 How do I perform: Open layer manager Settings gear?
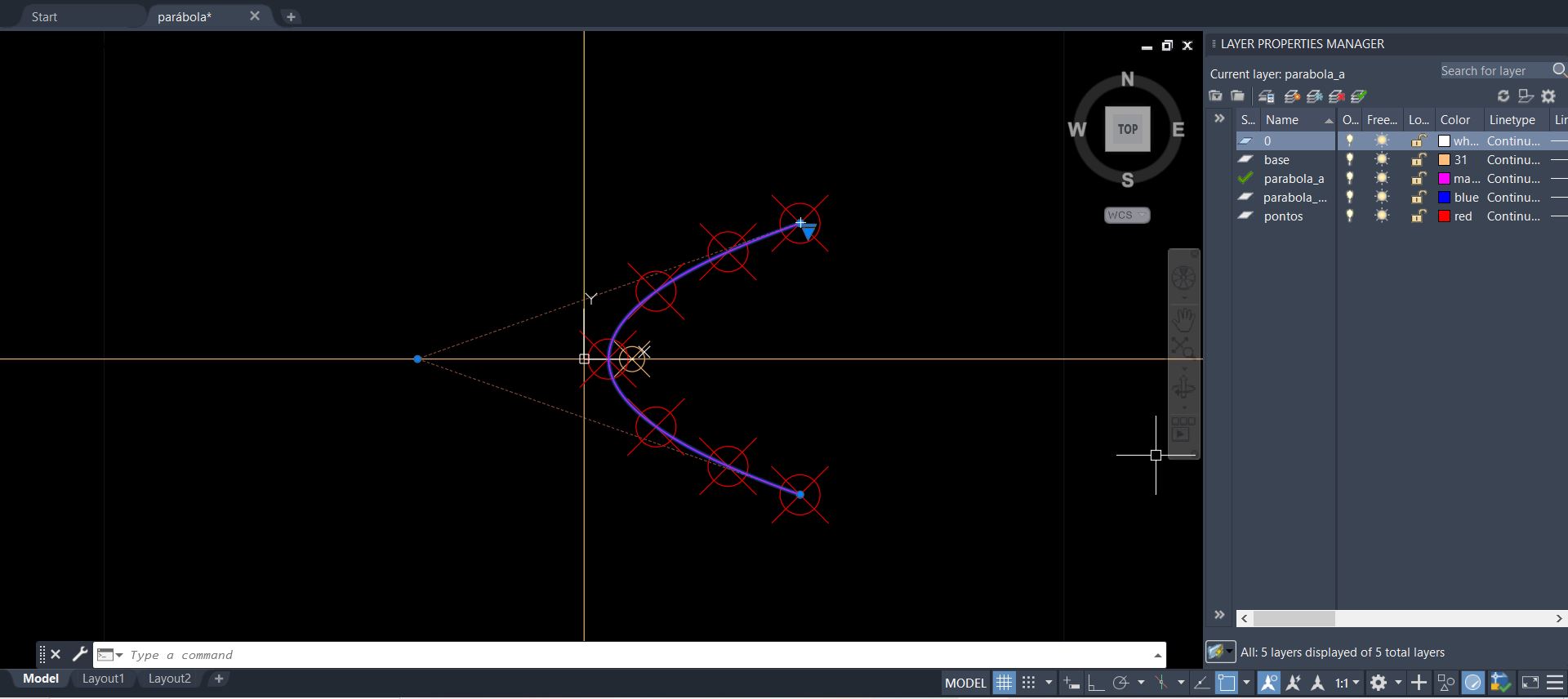(x=1548, y=96)
